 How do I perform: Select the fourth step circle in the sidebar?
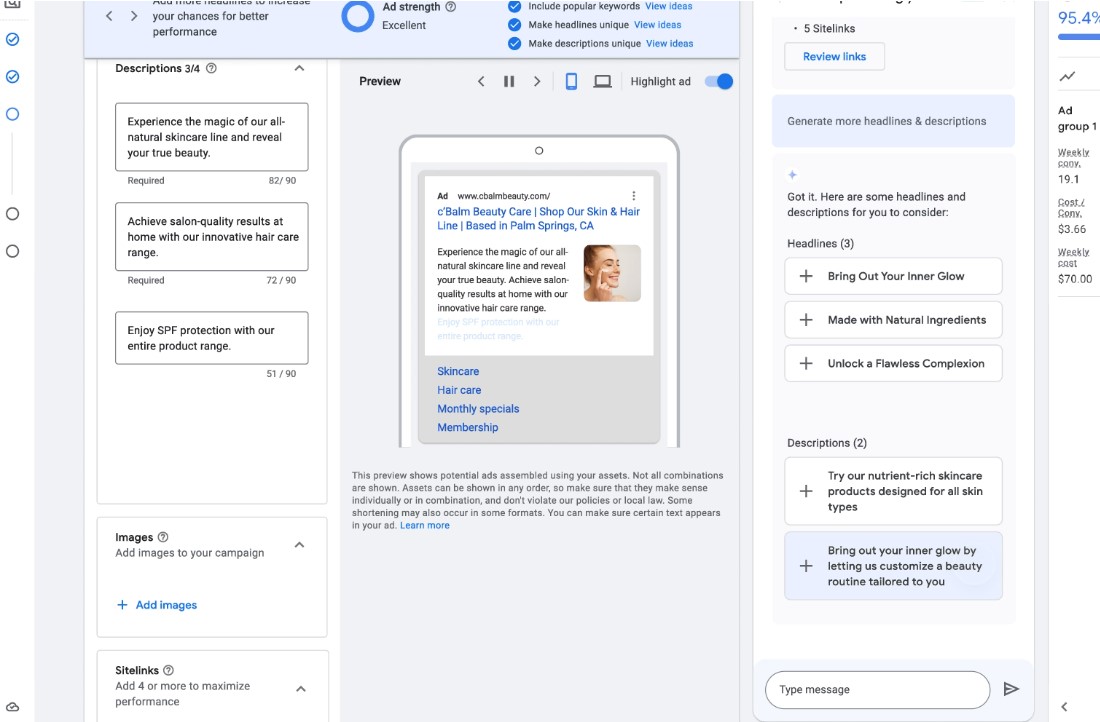[13, 214]
